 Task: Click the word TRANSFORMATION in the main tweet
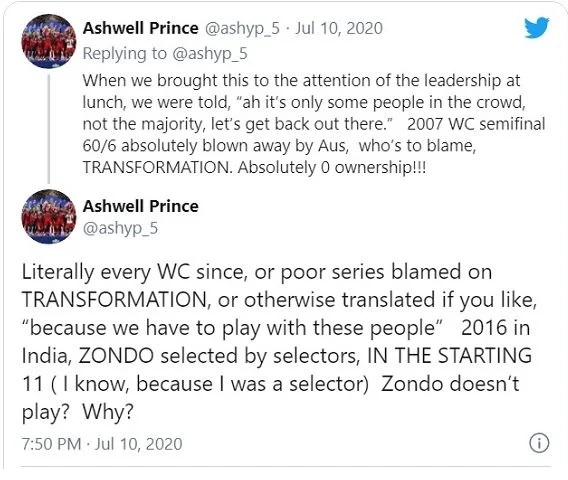coord(114,300)
